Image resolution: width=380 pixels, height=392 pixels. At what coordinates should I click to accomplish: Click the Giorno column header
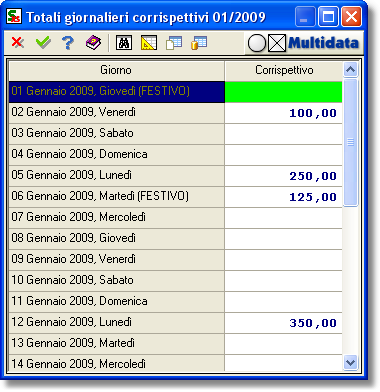116,70
